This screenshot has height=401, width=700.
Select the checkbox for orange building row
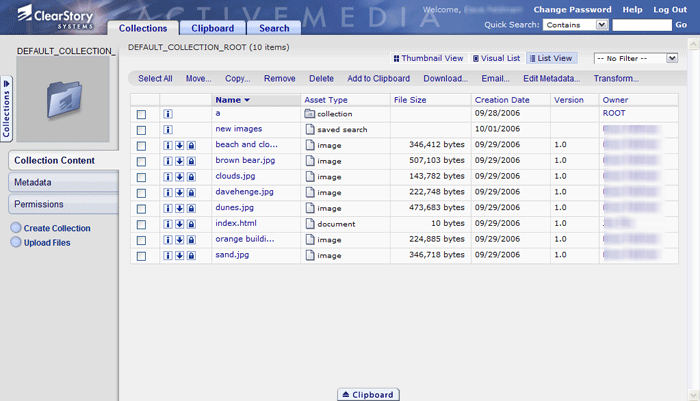141,240
